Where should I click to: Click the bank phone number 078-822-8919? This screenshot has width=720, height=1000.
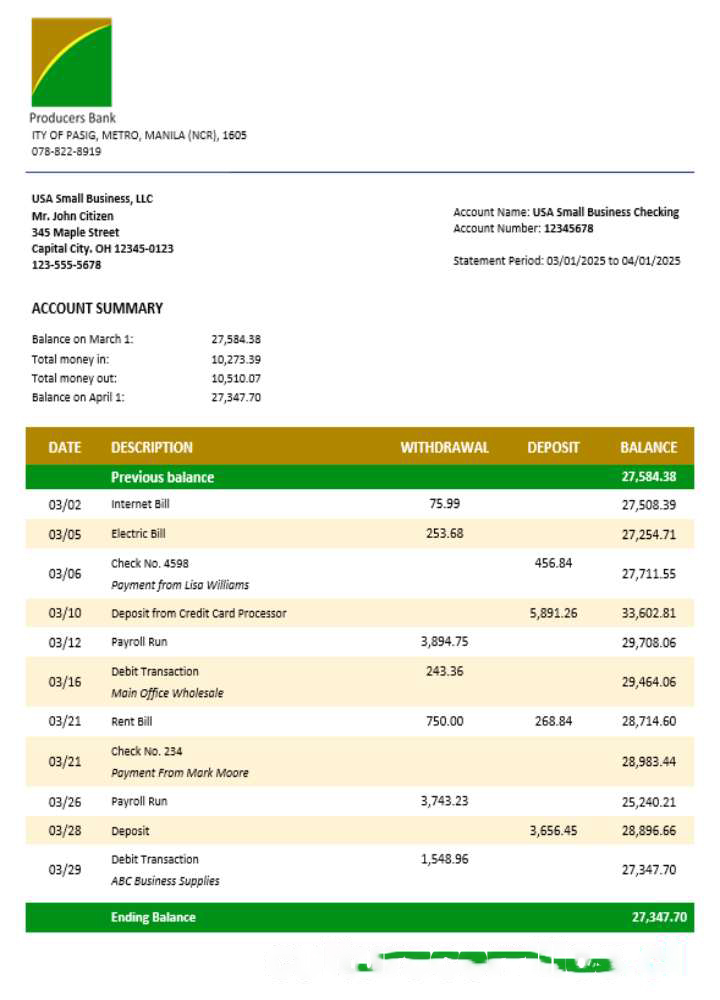coord(66,151)
